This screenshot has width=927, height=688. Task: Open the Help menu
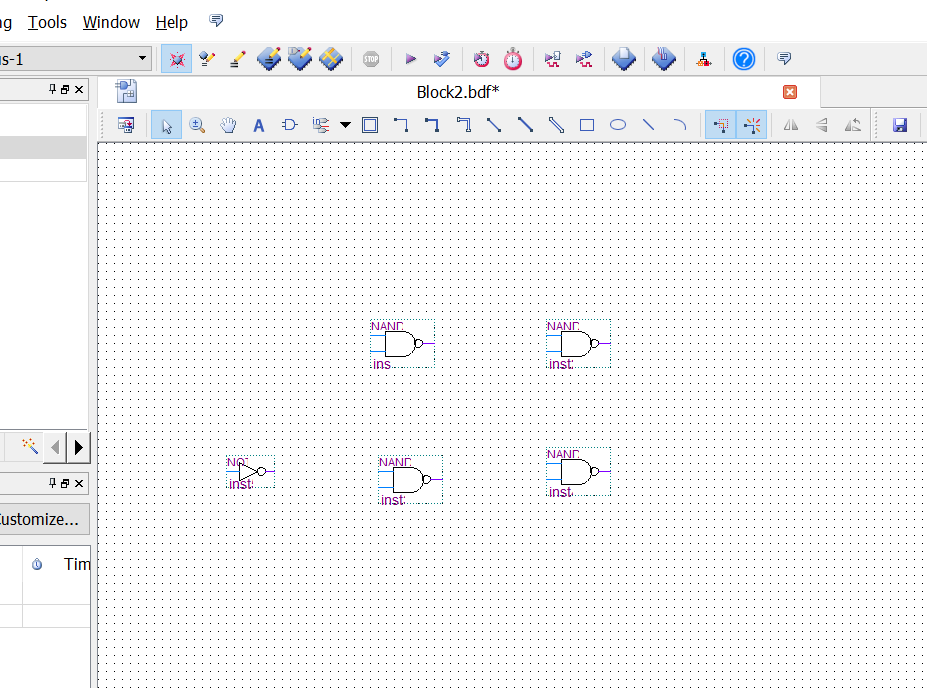point(171,22)
